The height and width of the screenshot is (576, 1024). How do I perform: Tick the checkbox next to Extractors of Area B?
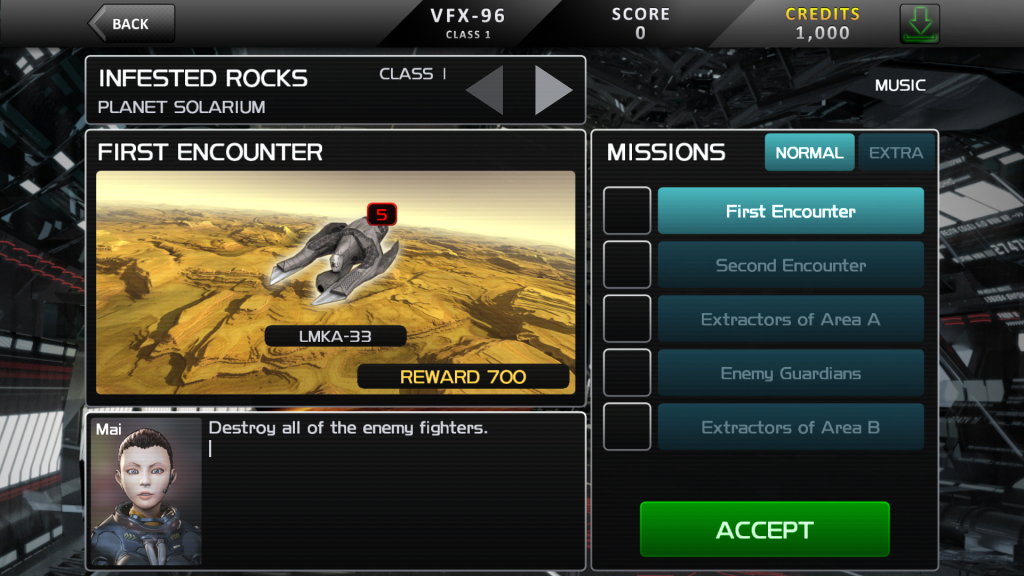pyautogui.click(x=627, y=427)
